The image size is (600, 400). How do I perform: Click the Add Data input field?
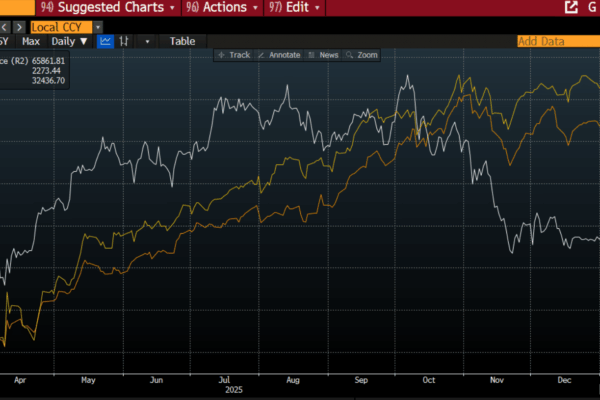click(x=556, y=41)
